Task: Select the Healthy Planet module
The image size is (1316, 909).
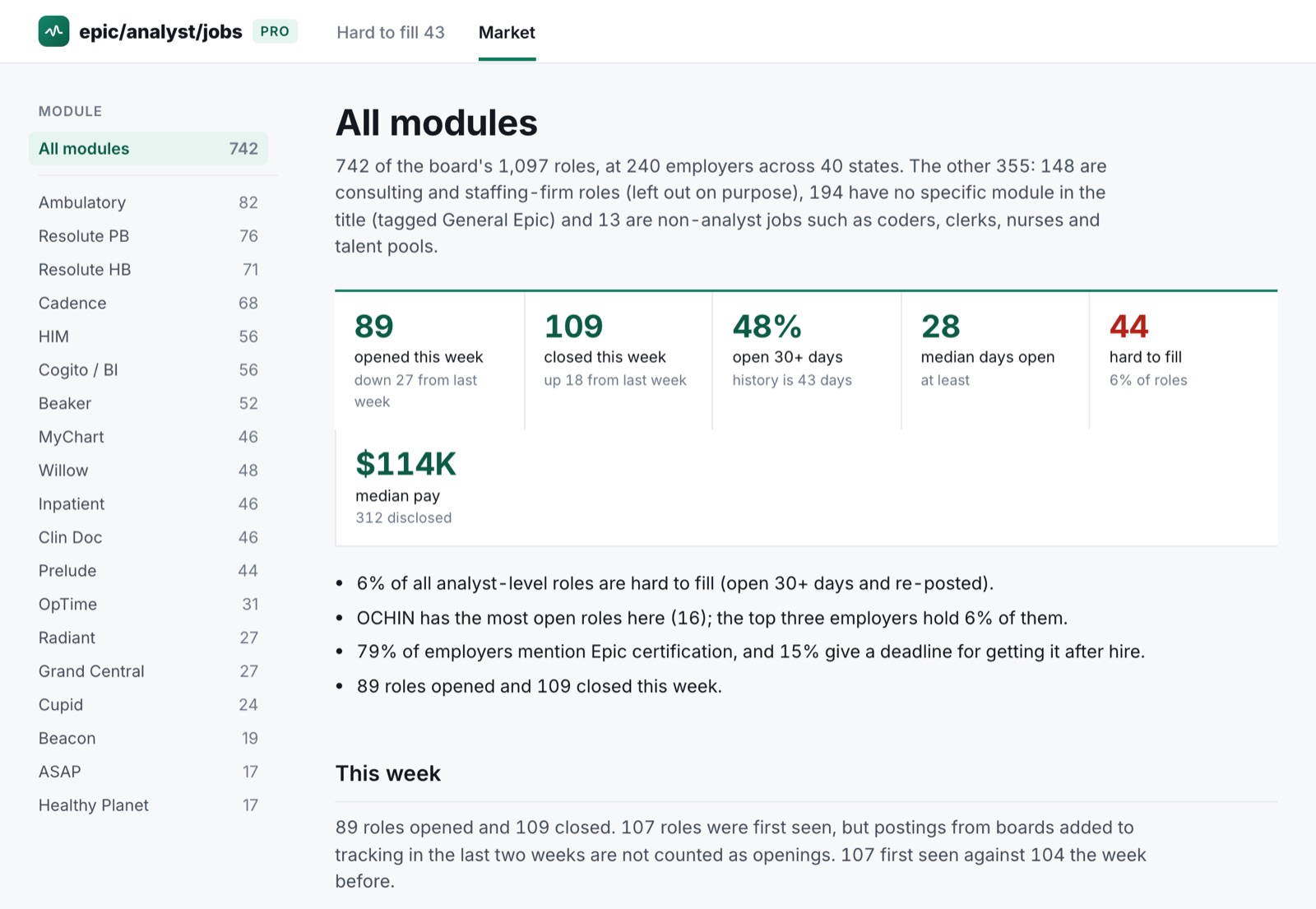Action: click(x=148, y=805)
